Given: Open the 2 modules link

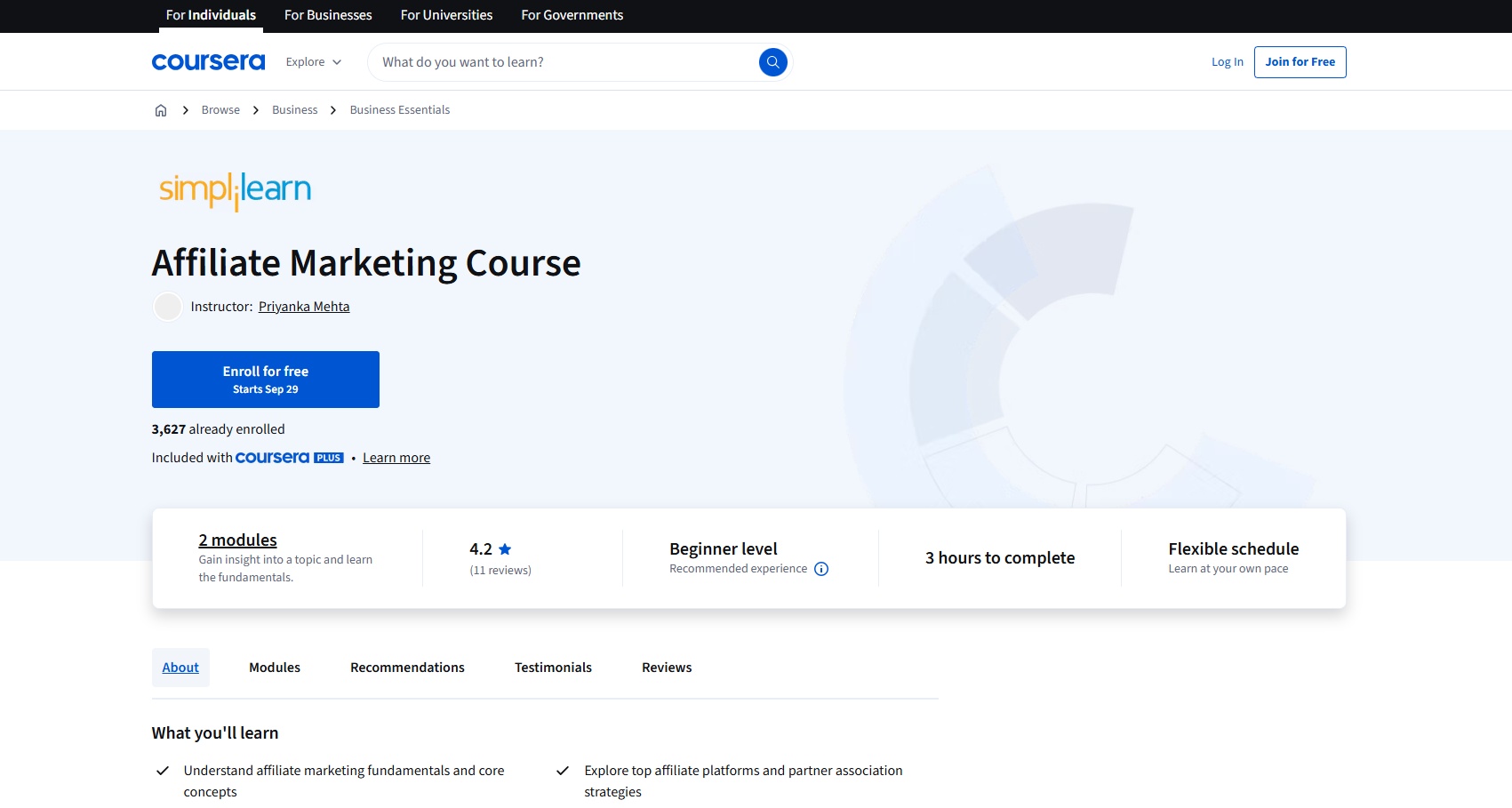Looking at the screenshot, I should tap(238, 540).
